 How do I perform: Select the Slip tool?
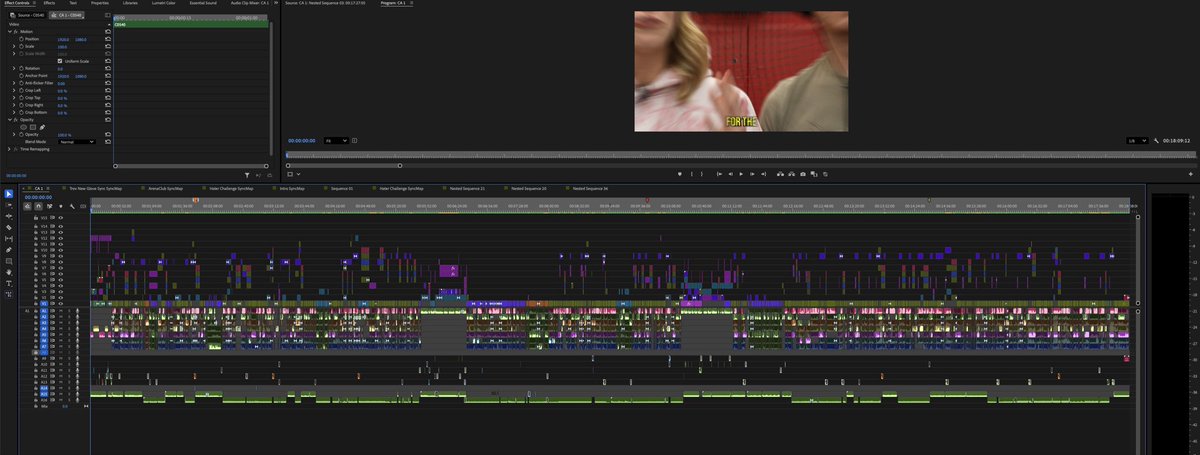[9, 239]
